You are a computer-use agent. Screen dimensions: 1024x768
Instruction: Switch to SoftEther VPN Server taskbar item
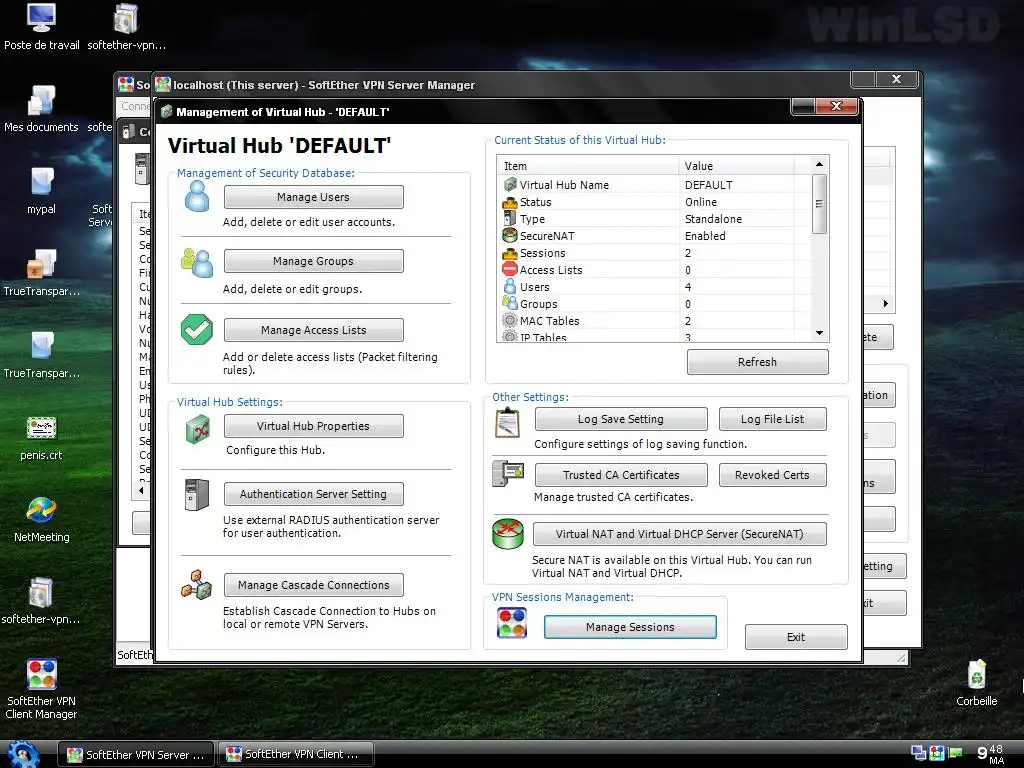(135, 754)
